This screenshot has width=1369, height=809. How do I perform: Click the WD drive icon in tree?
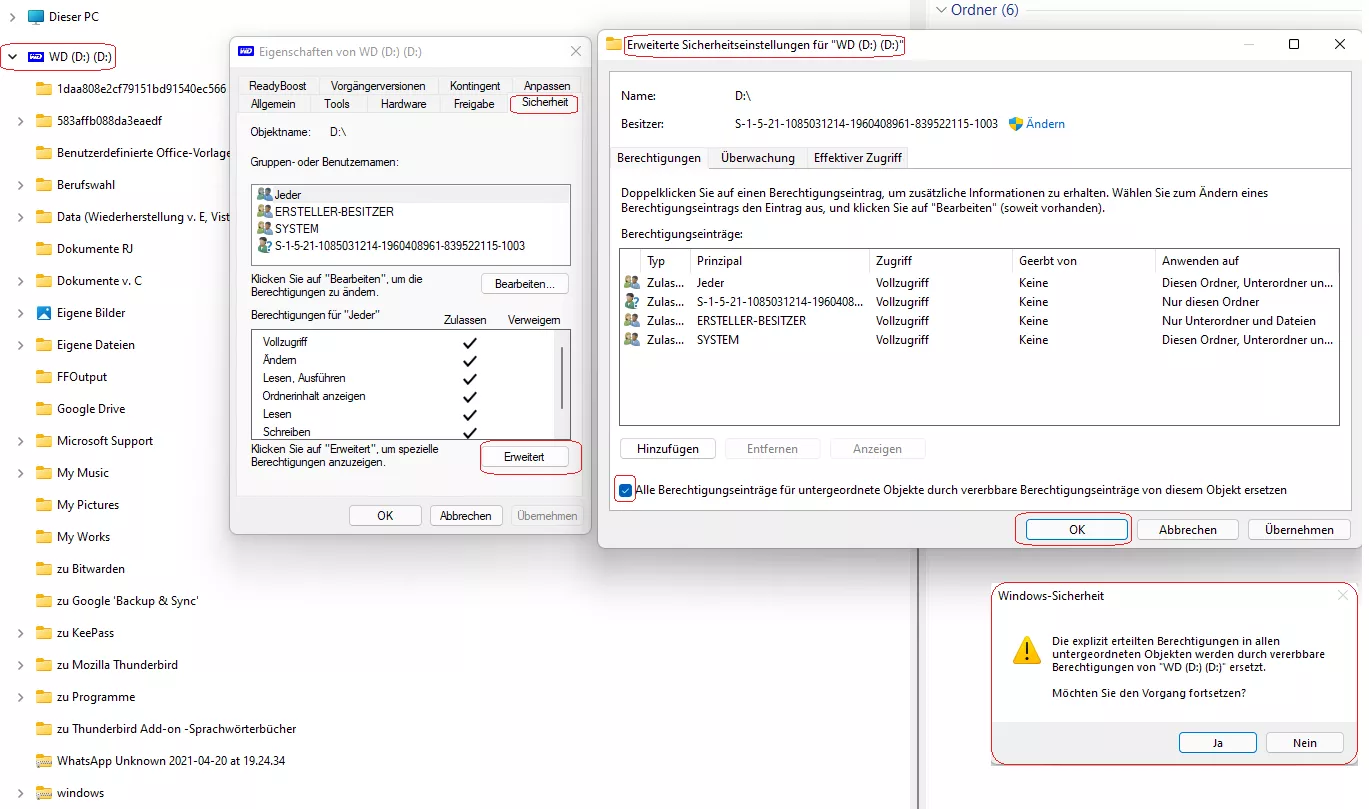click(x=36, y=57)
